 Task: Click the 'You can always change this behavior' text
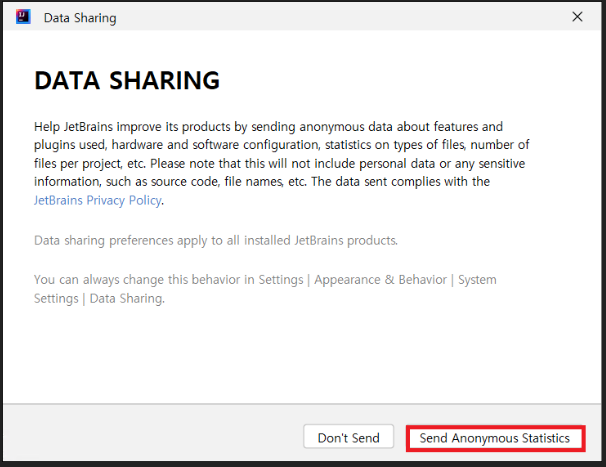point(265,289)
